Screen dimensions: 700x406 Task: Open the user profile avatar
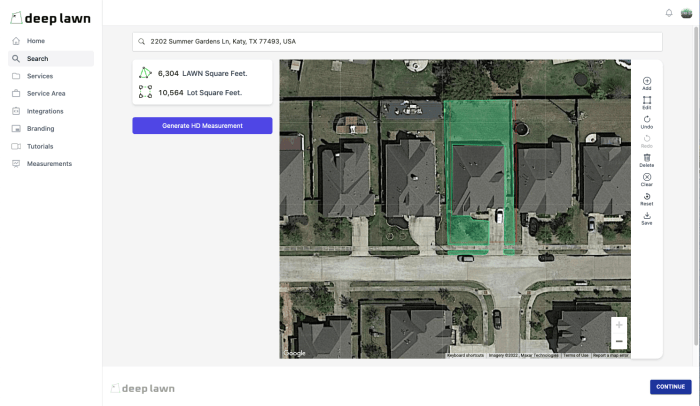pyautogui.click(x=686, y=13)
